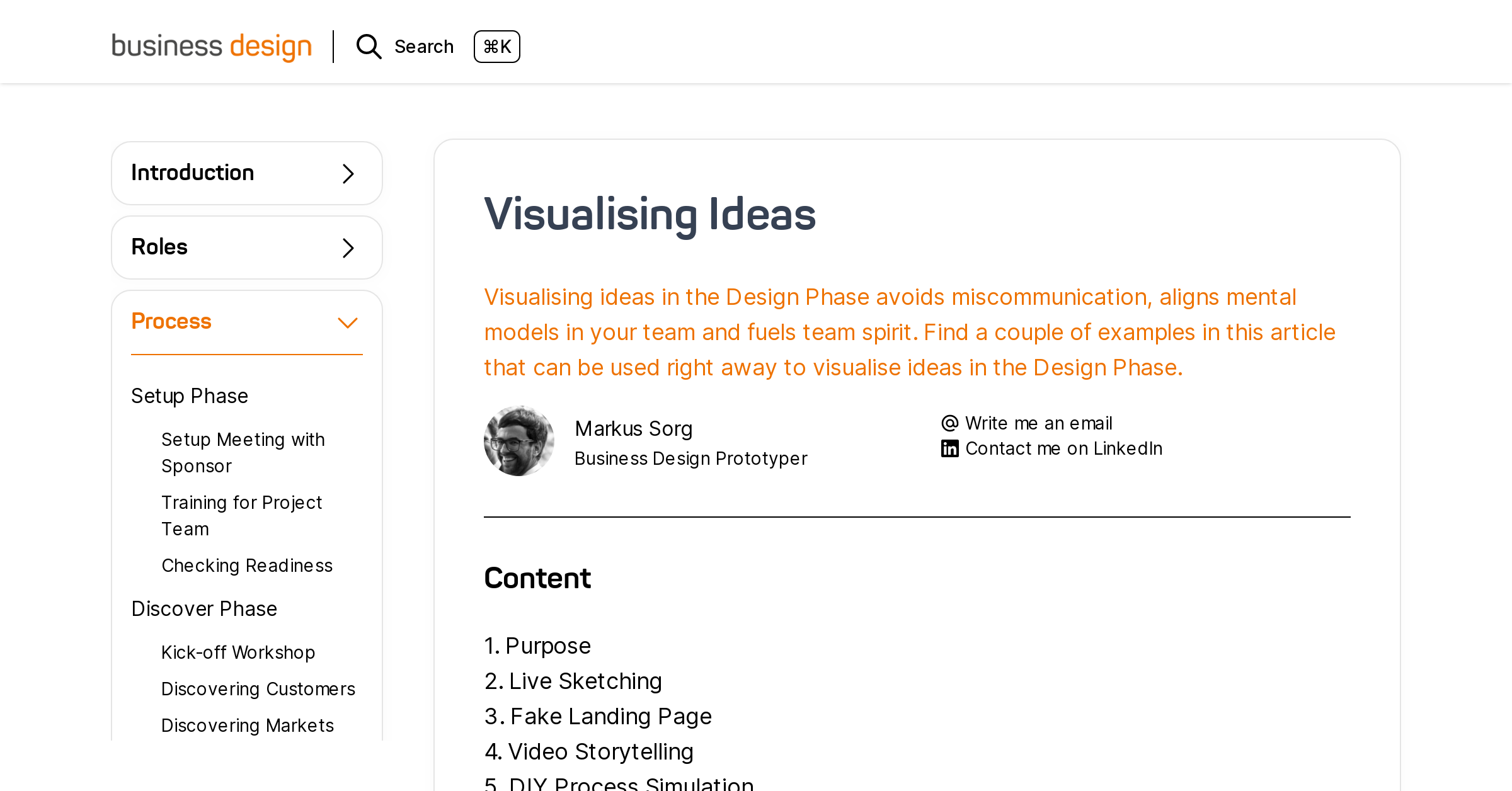
Task: Click the business design logo
Action: (x=211, y=46)
